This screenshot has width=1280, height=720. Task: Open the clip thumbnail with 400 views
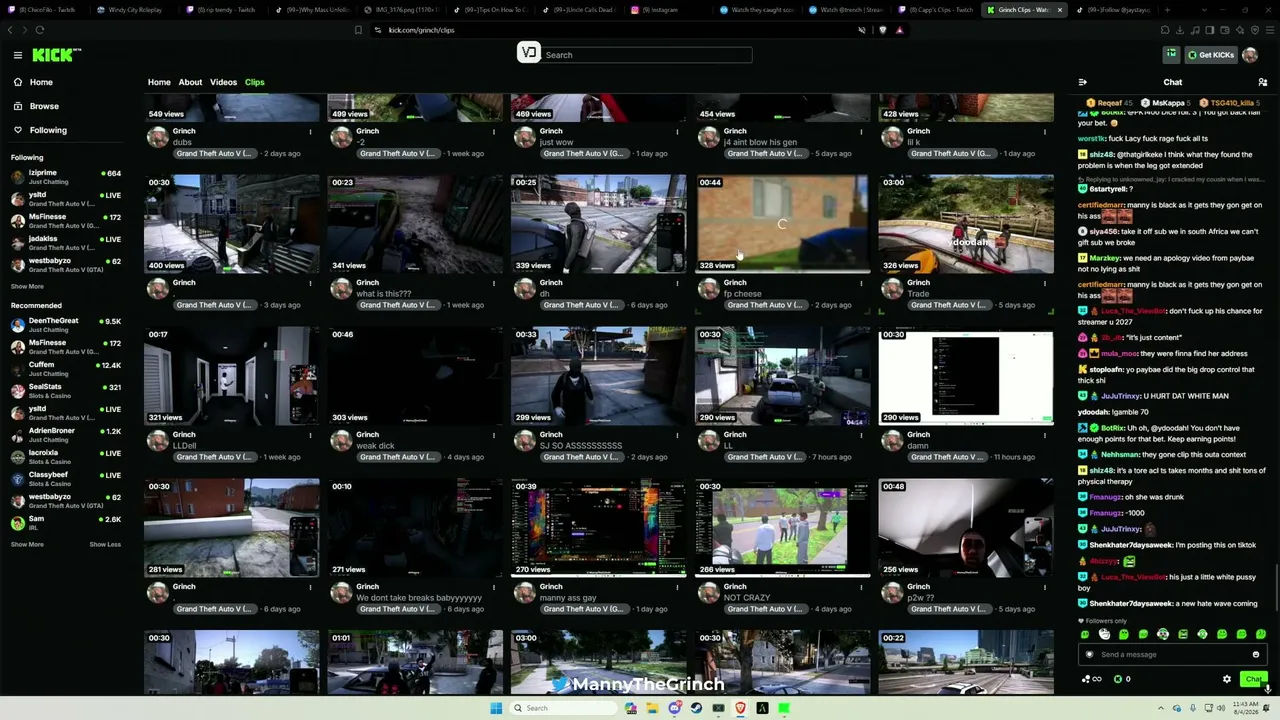point(232,224)
